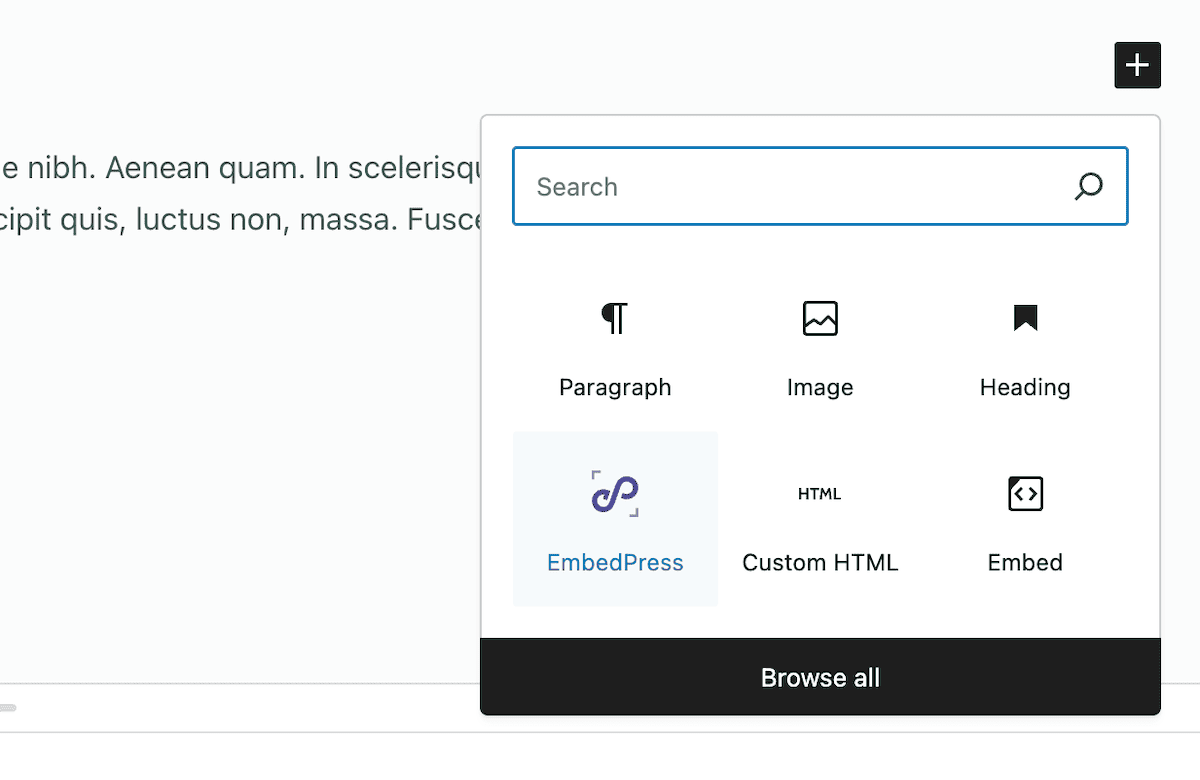Add a Custom HTML block
The width and height of the screenshot is (1200, 780).
coord(820,519)
